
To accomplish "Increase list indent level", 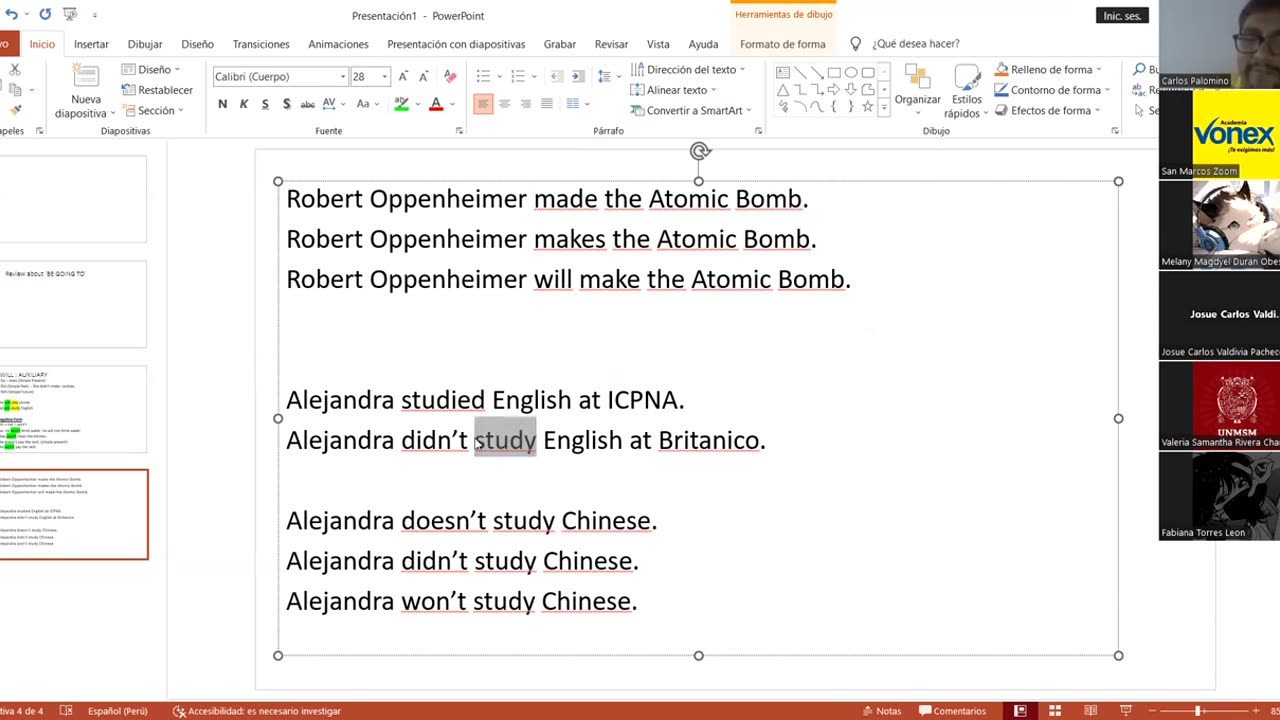I will click(x=578, y=76).
